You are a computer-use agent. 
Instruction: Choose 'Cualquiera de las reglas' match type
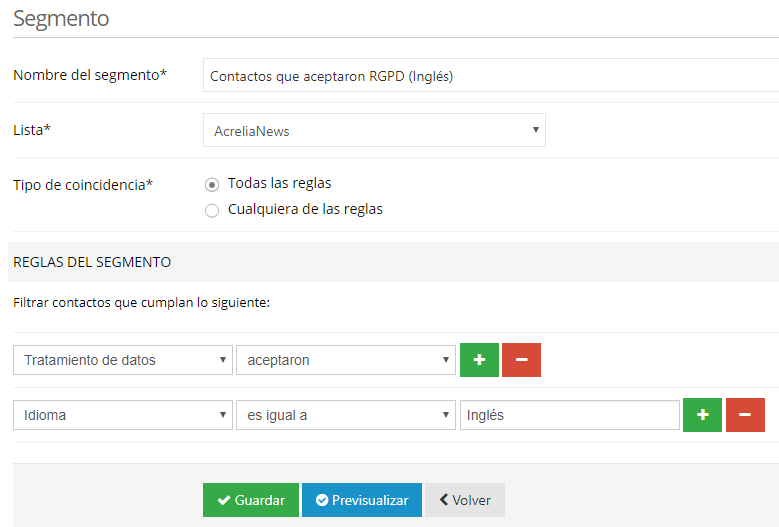pyautogui.click(x=211, y=210)
